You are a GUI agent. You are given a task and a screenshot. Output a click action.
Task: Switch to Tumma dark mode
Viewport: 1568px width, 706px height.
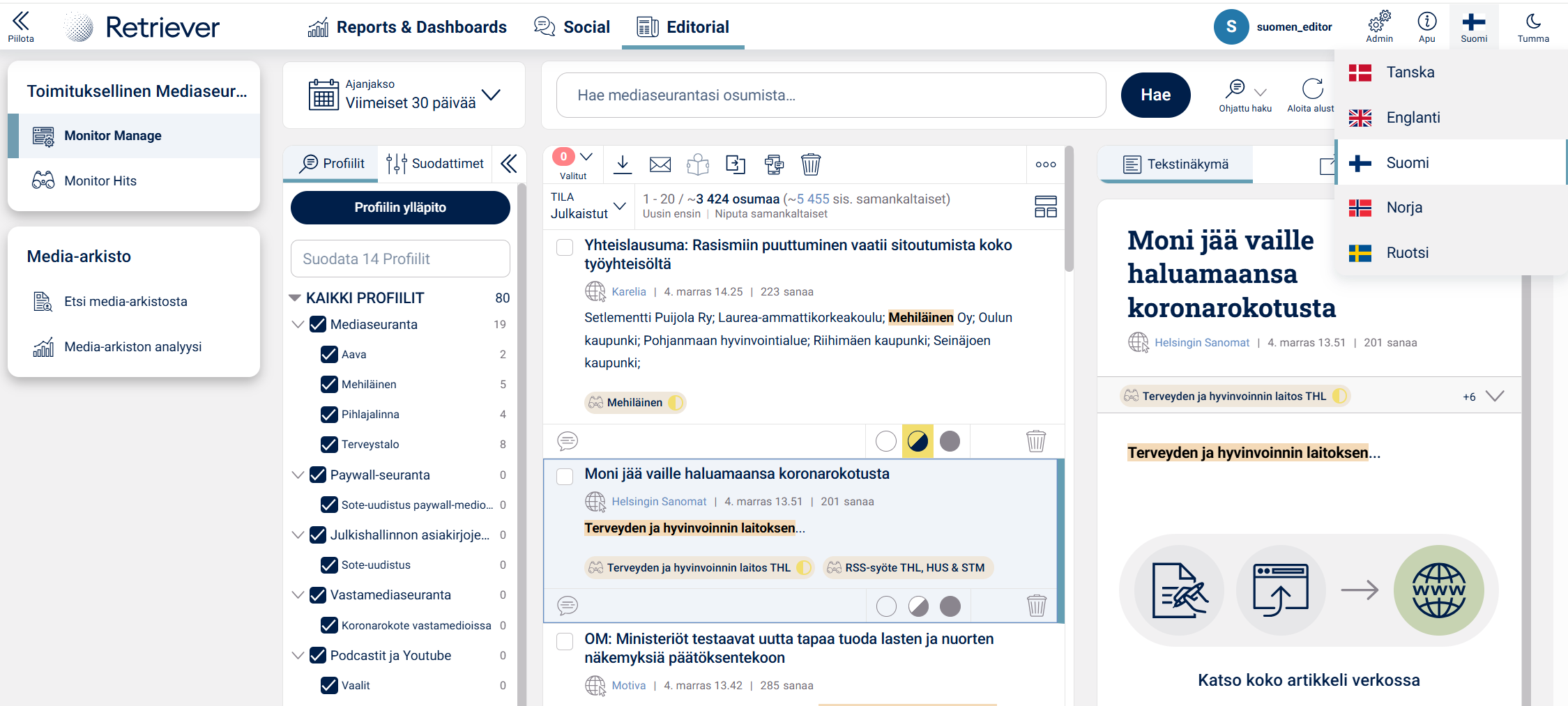(x=1533, y=26)
